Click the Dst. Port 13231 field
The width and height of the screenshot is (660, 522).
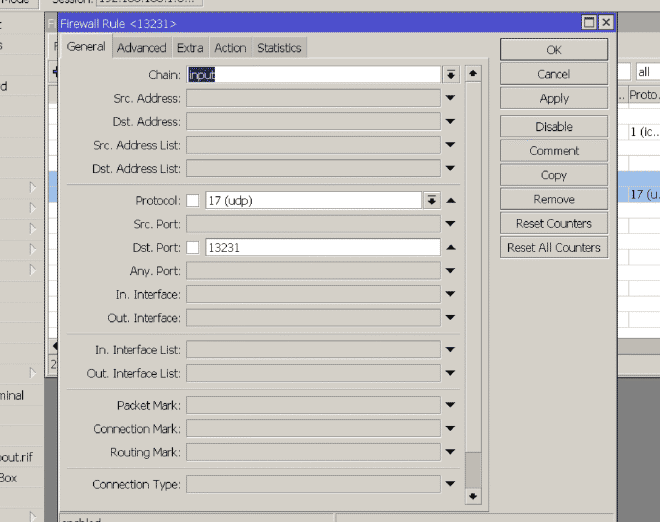(323, 247)
